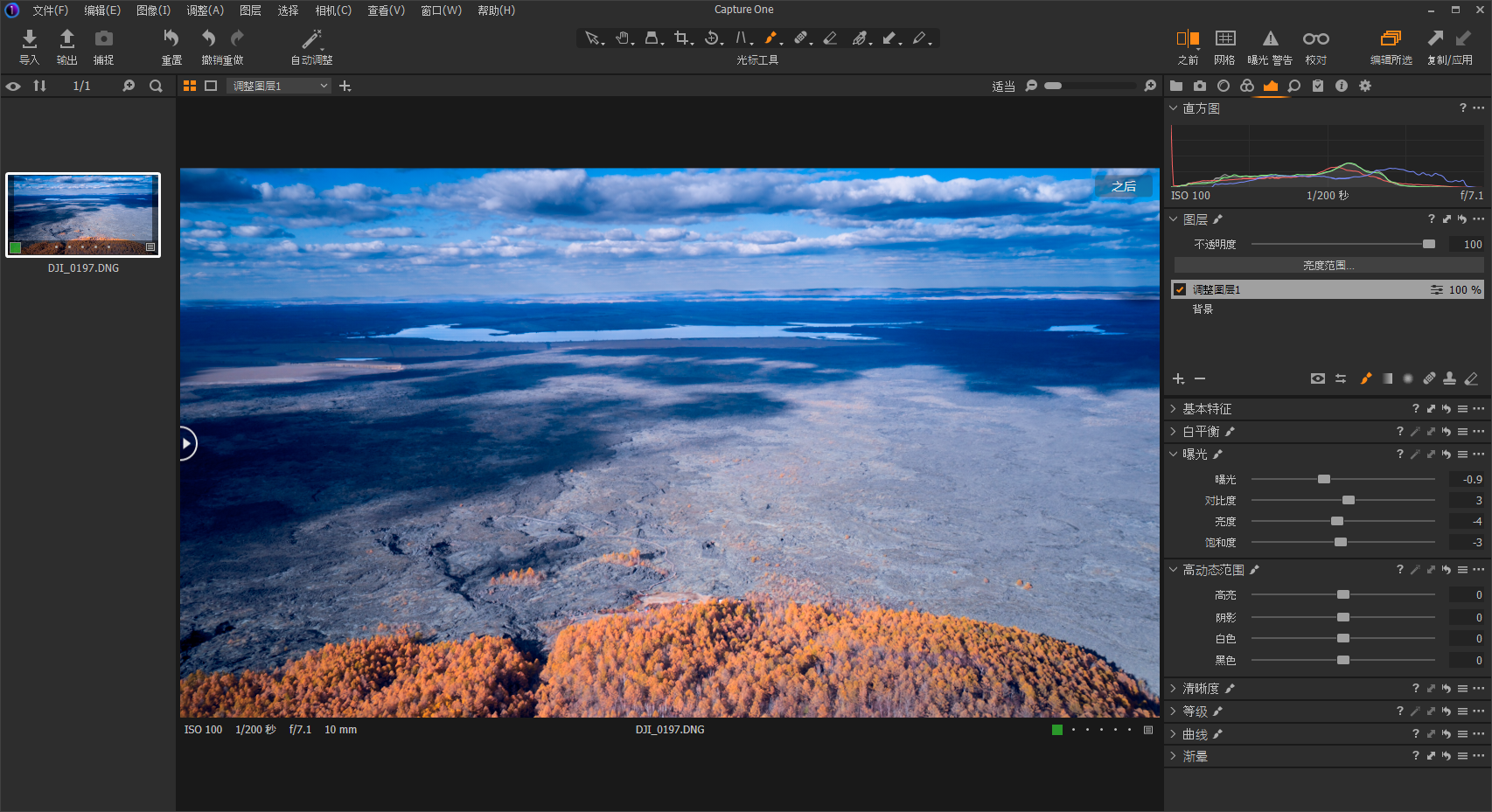This screenshot has height=812, width=1492.
Task: Select the apply adjustments arrow tool
Action: tap(890, 38)
